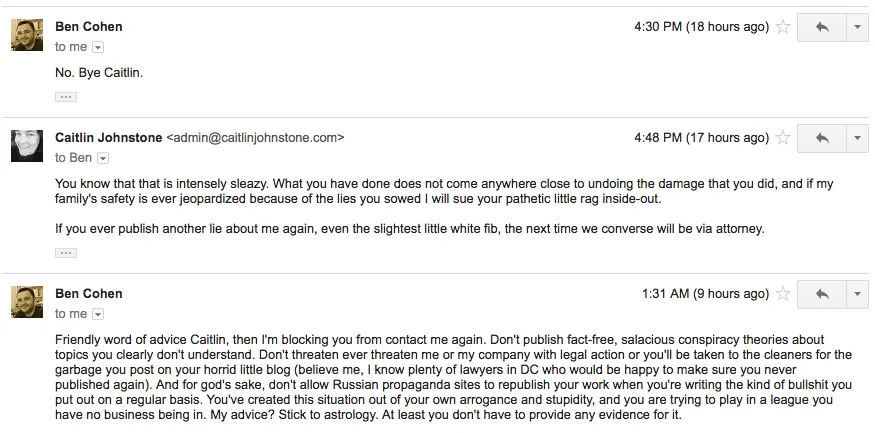Star the 4:48 PM message from Caitlin
The height and width of the screenshot is (433, 875).
point(783,137)
